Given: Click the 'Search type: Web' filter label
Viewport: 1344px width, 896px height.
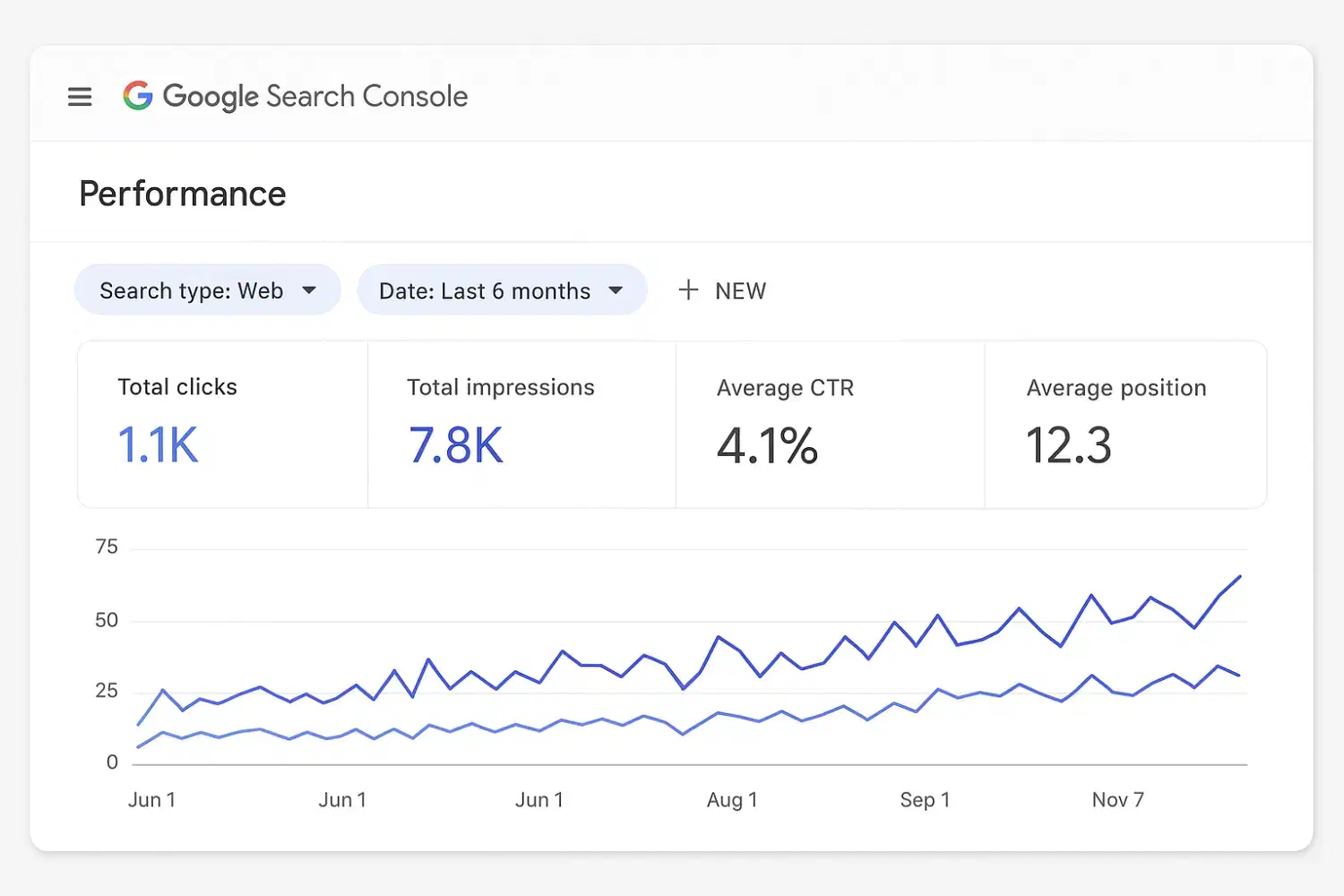Looking at the screenshot, I should pos(191,291).
